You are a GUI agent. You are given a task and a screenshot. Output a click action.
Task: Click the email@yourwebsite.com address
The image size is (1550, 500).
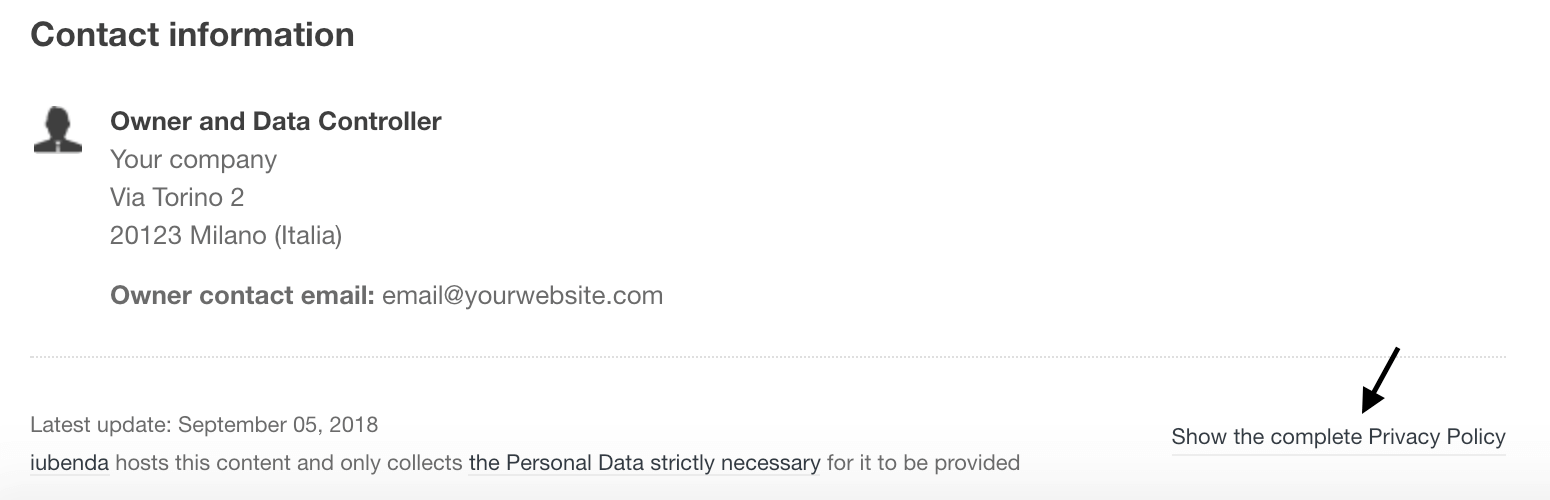[522, 296]
